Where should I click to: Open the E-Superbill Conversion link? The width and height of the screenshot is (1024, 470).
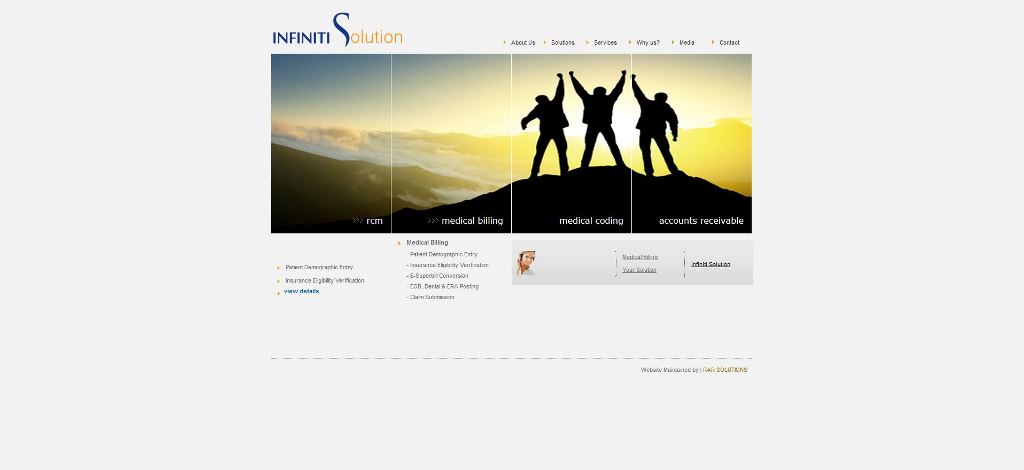click(x=439, y=276)
